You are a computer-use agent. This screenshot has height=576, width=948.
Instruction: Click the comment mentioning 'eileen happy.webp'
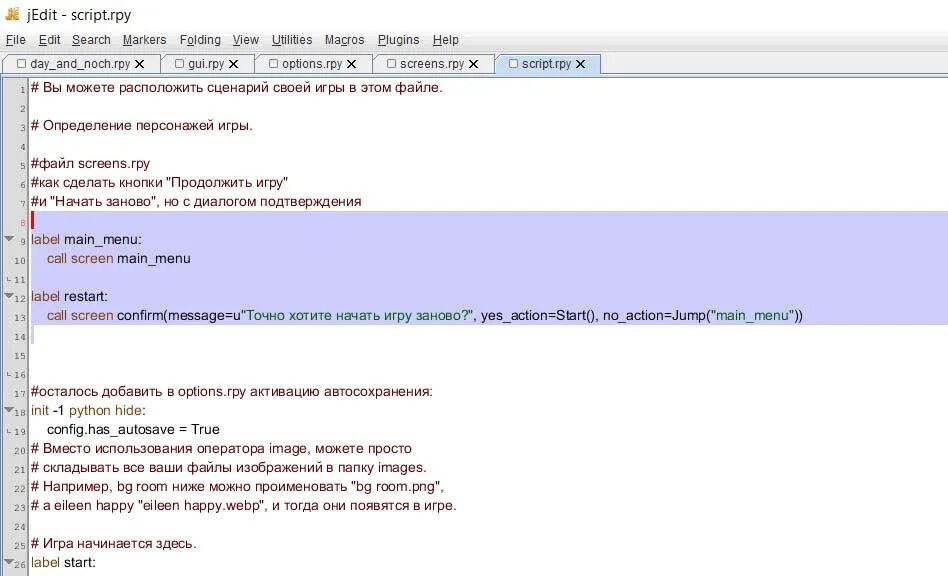pos(244,505)
